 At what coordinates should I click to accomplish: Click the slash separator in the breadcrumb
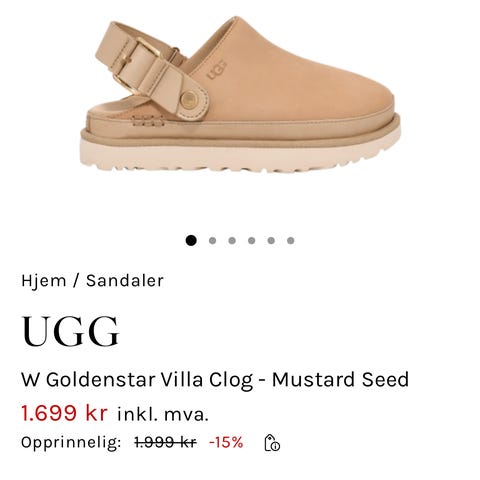pyautogui.click(x=76, y=281)
